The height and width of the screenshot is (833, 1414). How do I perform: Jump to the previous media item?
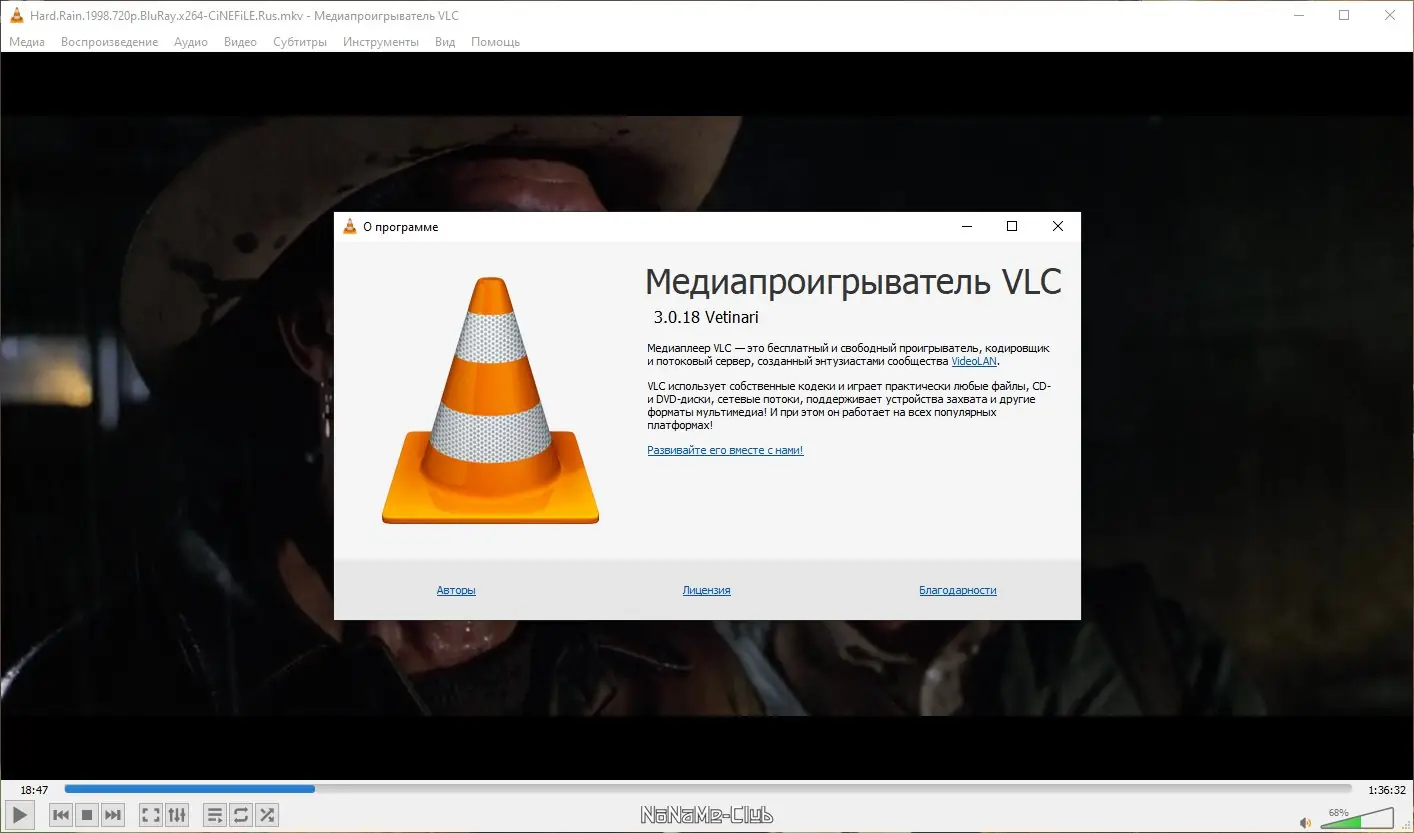61,815
